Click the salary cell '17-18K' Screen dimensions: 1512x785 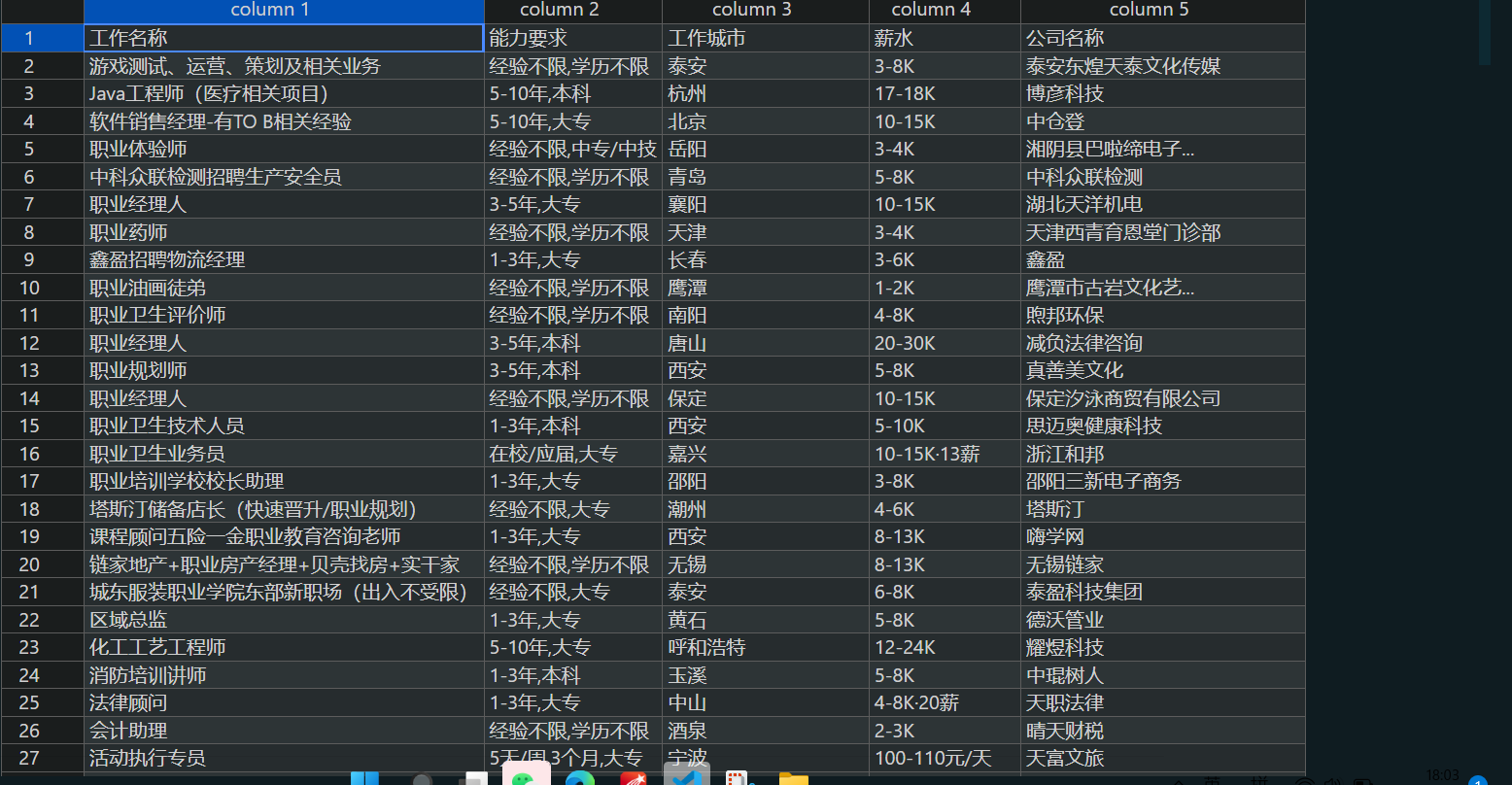click(x=945, y=93)
